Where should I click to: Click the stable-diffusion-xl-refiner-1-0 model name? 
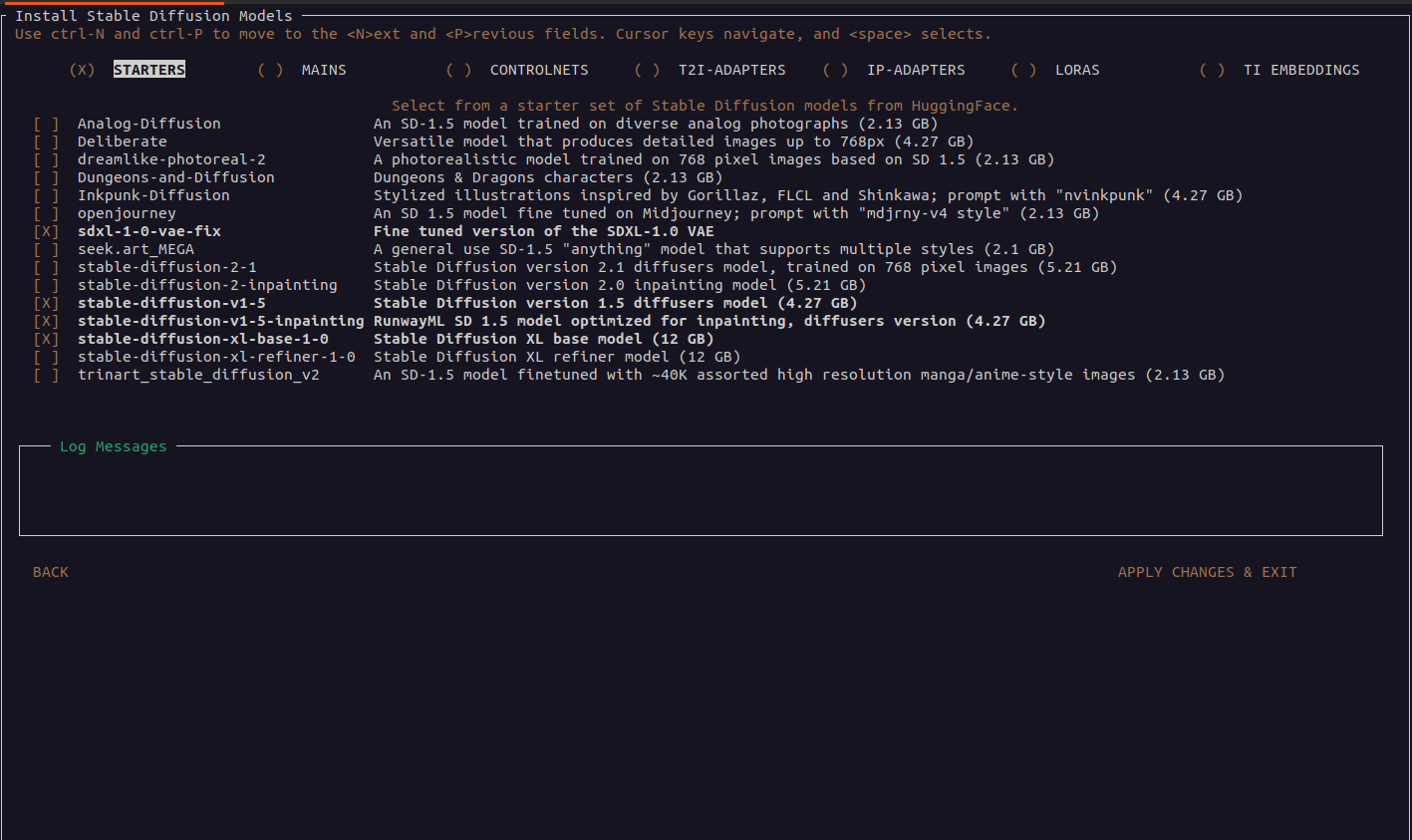coord(216,357)
